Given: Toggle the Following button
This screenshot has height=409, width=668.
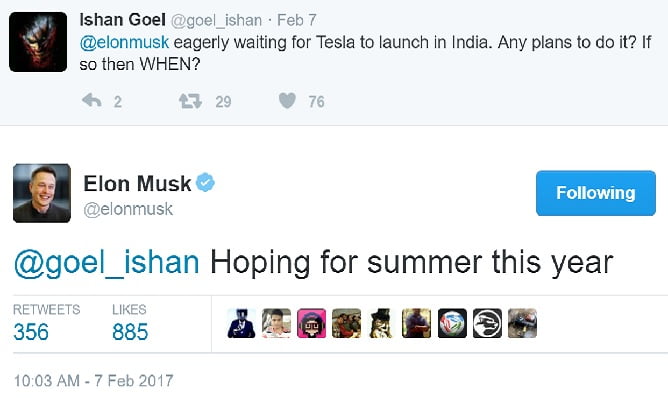Looking at the screenshot, I should tap(595, 193).
